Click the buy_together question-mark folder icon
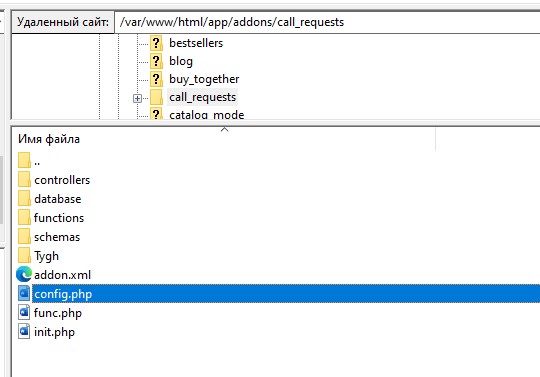Viewport: 540px width, 377px height. coord(156,79)
